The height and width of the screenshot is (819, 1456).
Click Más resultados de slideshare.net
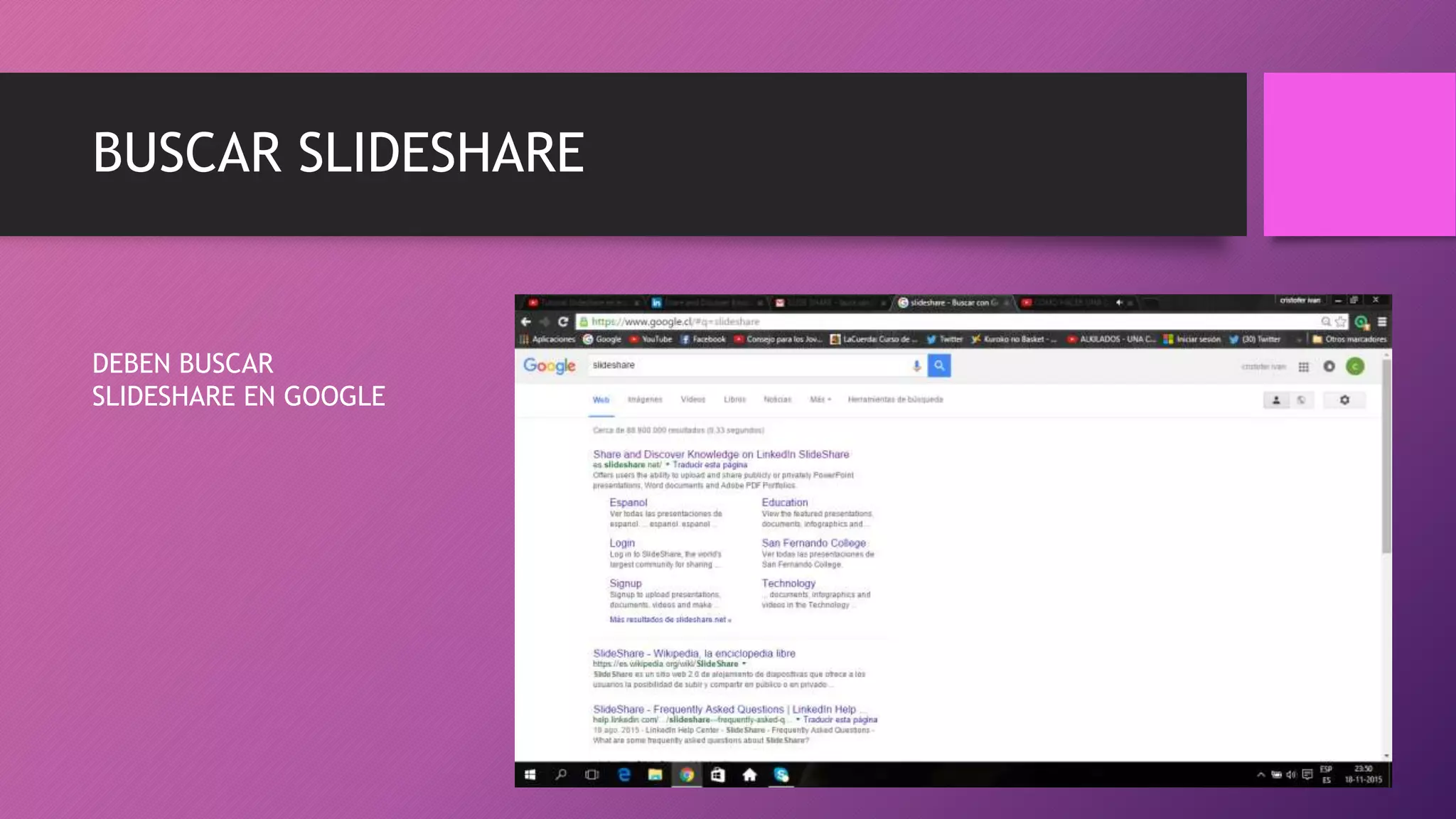tap(670, 620)
